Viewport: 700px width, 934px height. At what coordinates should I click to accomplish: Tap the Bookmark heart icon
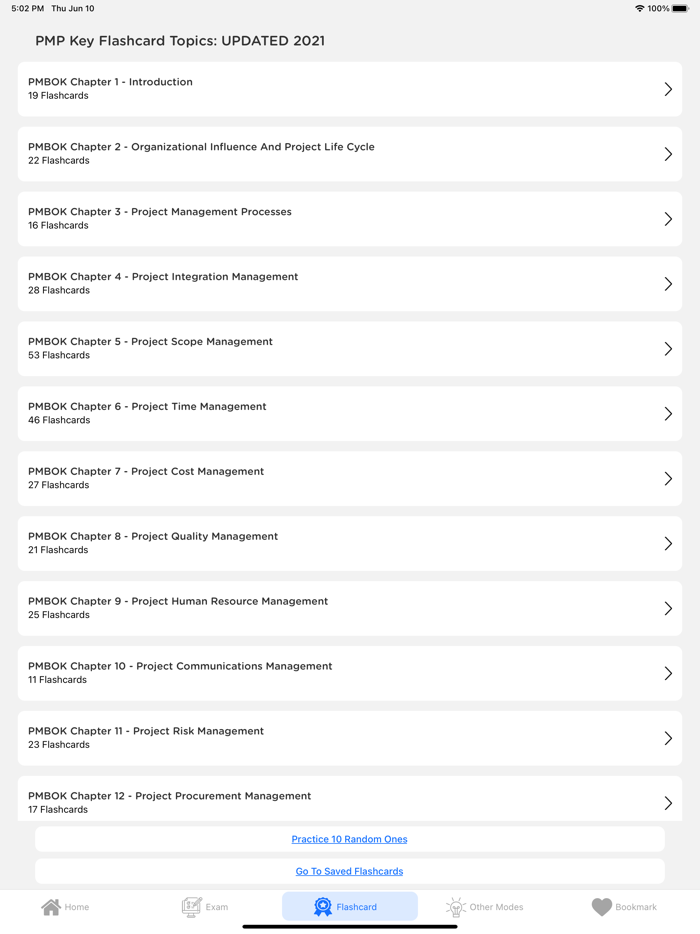click(x=601, y=906)
